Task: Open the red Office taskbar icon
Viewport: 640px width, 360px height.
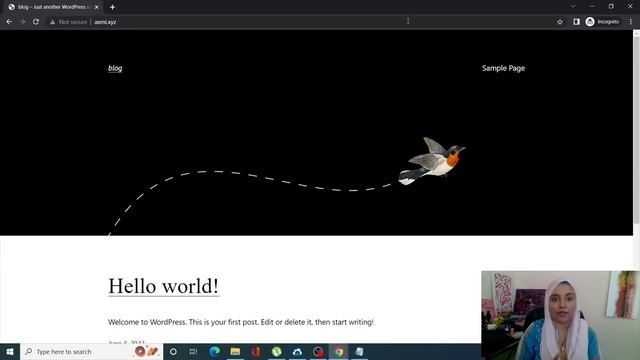Action: (x=256, y=351)
